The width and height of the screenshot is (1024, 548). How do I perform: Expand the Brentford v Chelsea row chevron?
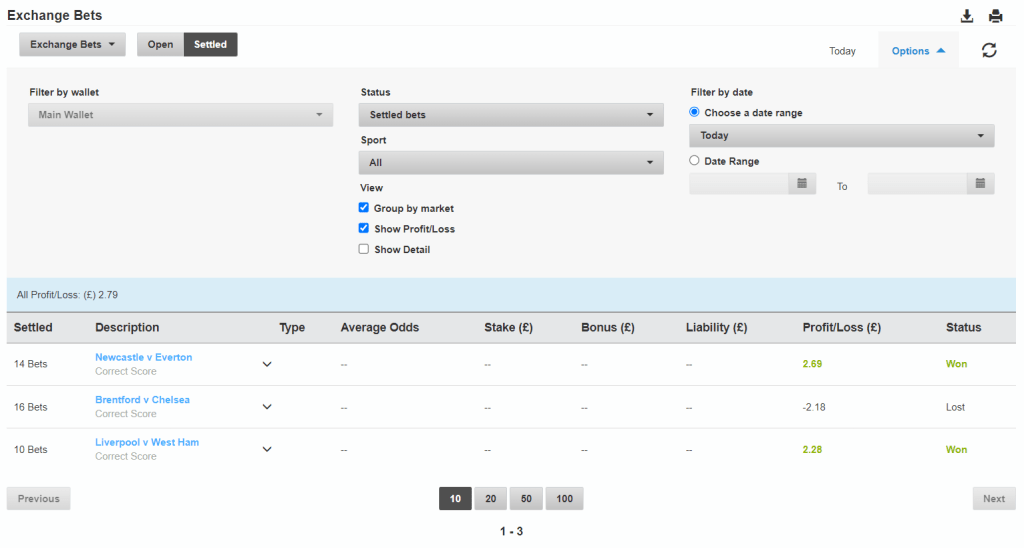click(267, 407)
